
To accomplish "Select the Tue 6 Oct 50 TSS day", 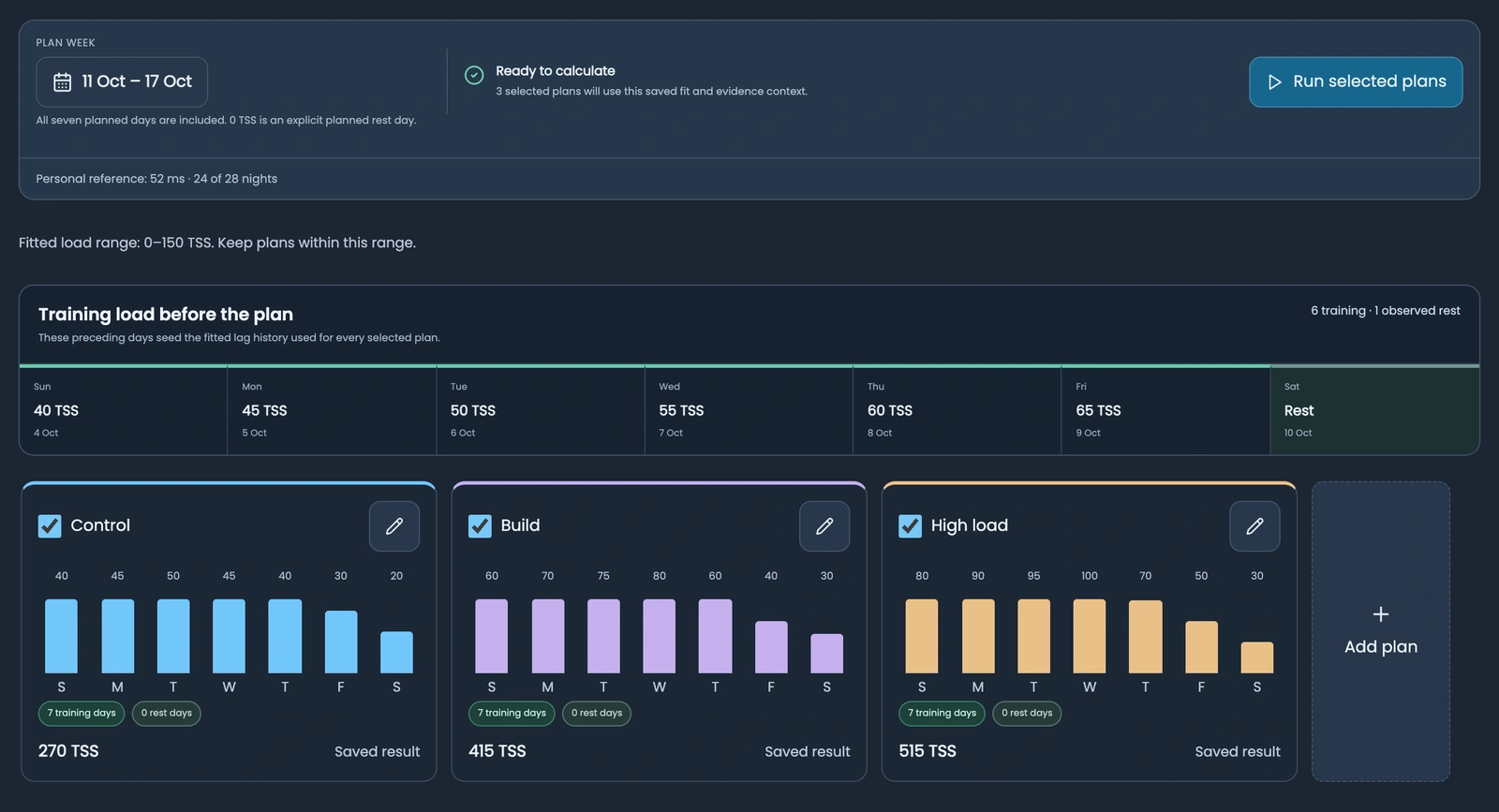I will click(x=541, y=410).
